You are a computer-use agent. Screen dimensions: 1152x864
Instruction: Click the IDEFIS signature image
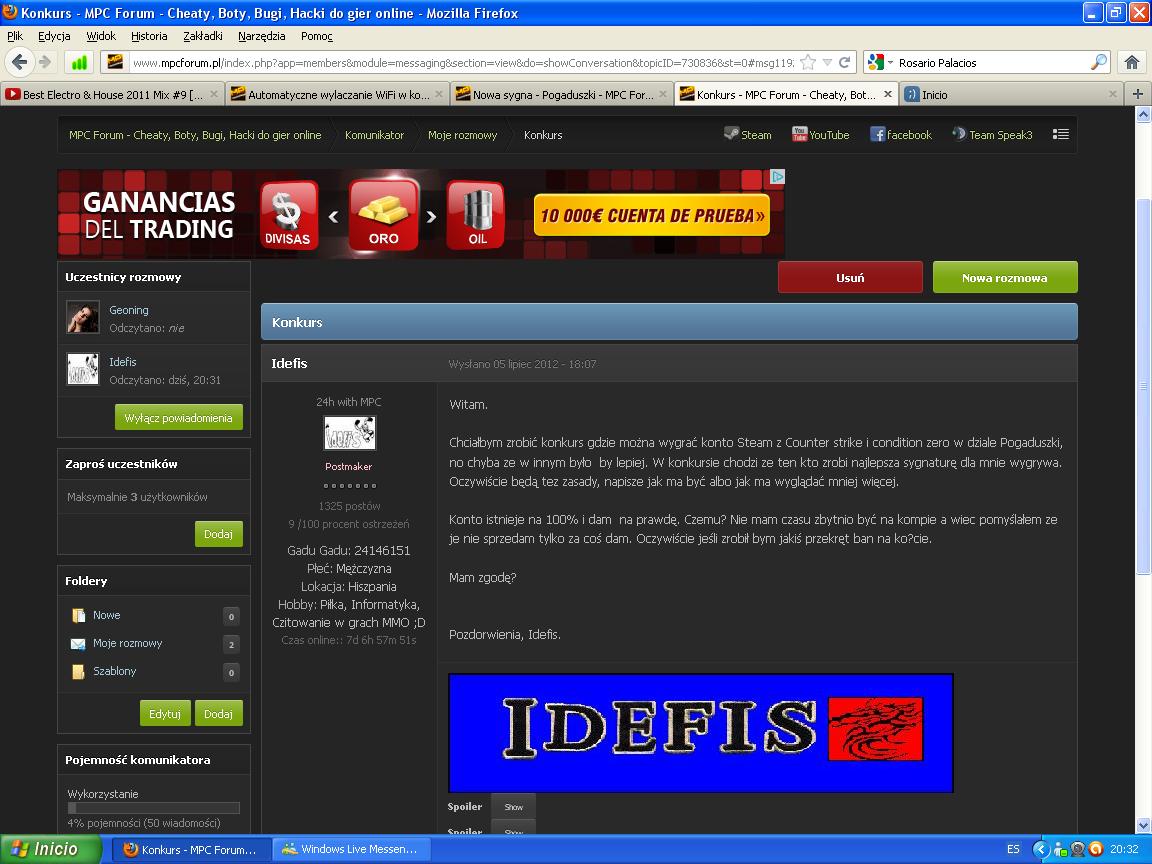click(701, 732)
